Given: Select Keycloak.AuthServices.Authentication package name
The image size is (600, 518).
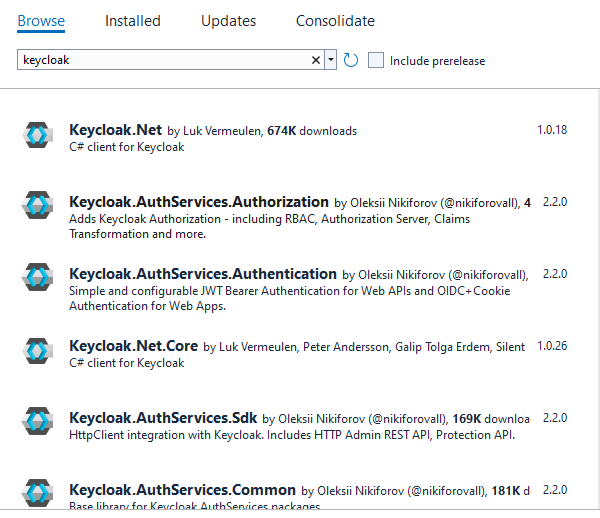Looking at the screenshot, I should (x=203, y=274).
